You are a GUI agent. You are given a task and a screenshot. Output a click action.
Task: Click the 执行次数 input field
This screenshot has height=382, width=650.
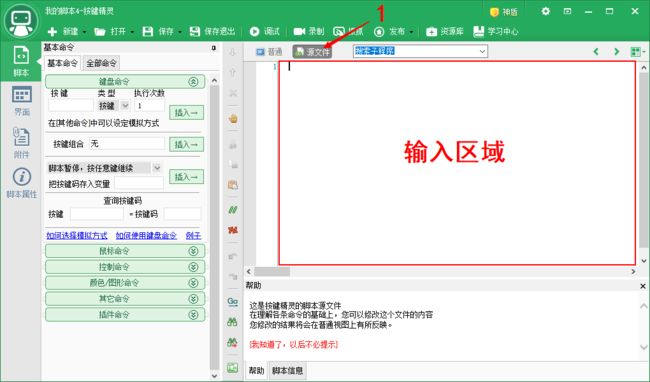[149, 106]
